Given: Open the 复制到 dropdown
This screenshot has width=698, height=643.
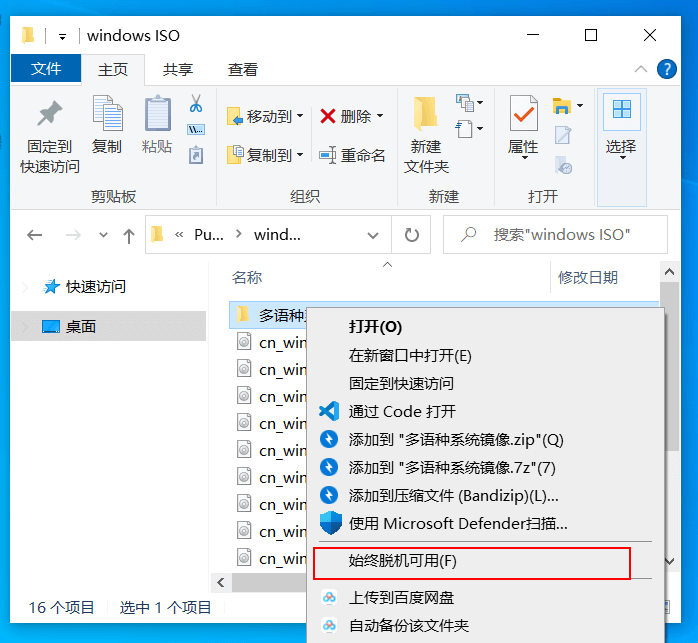Looking at the screenshot, I should 265,155.
